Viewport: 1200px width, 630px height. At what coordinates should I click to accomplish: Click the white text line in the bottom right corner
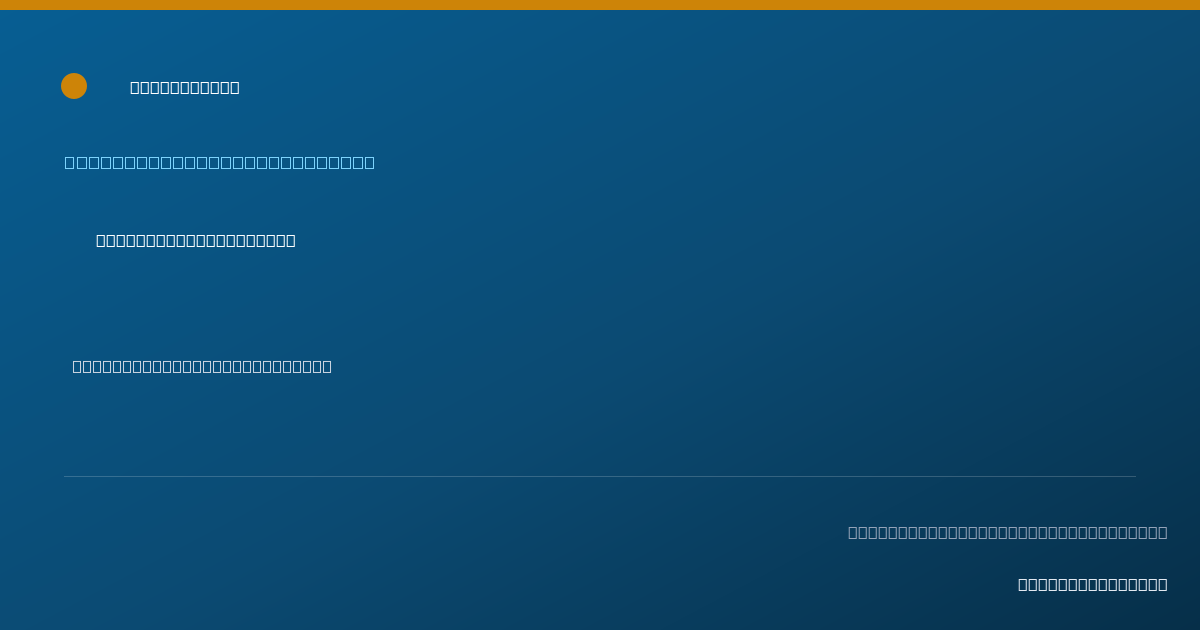coord(1093,584)
